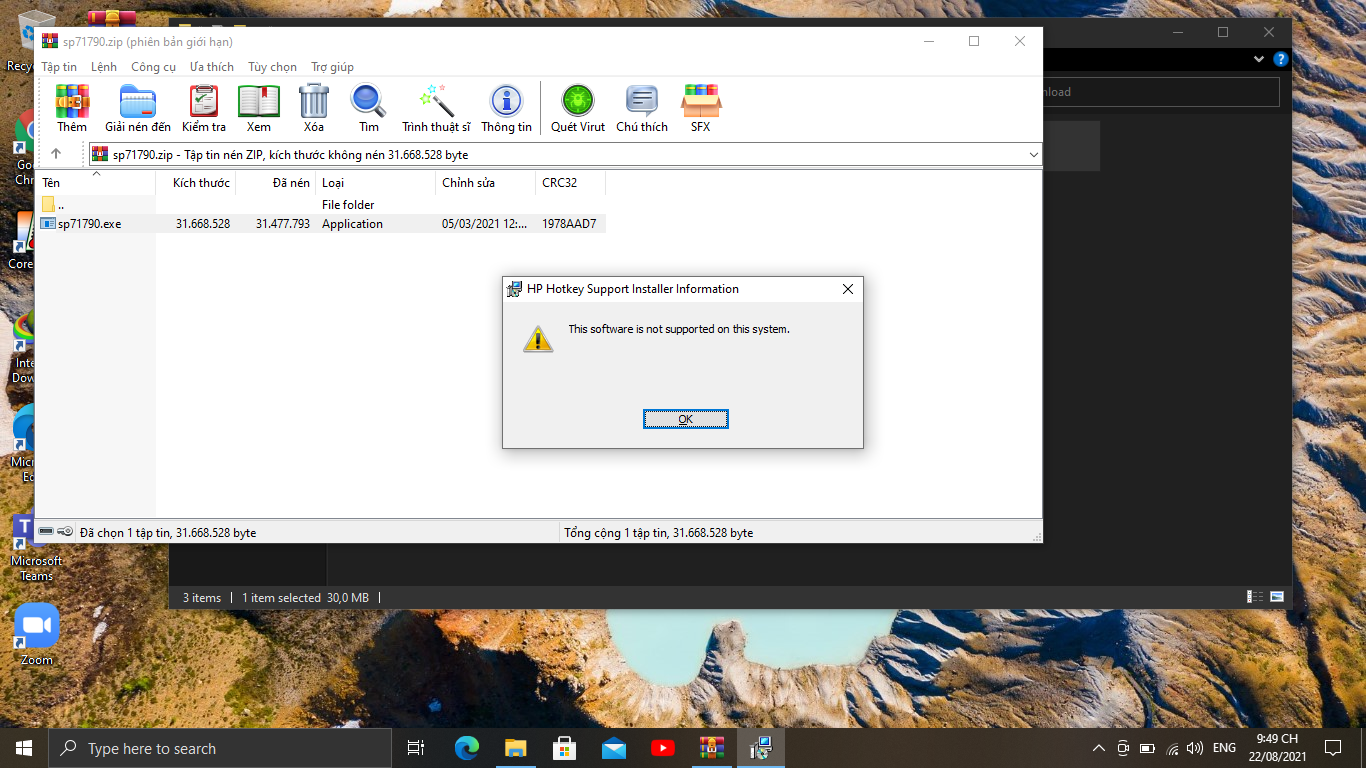This screenshot has width=1366, height=768.
Task: Open the parent folder entry '..'
Action: pos(61,204)
